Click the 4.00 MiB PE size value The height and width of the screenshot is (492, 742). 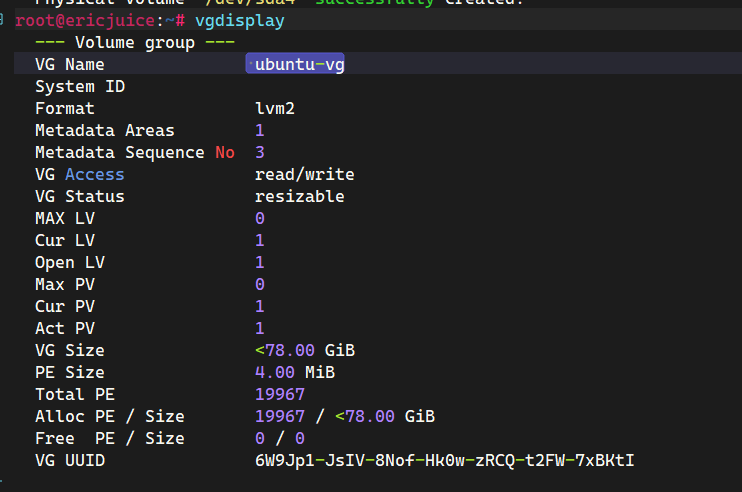[294, 372]
